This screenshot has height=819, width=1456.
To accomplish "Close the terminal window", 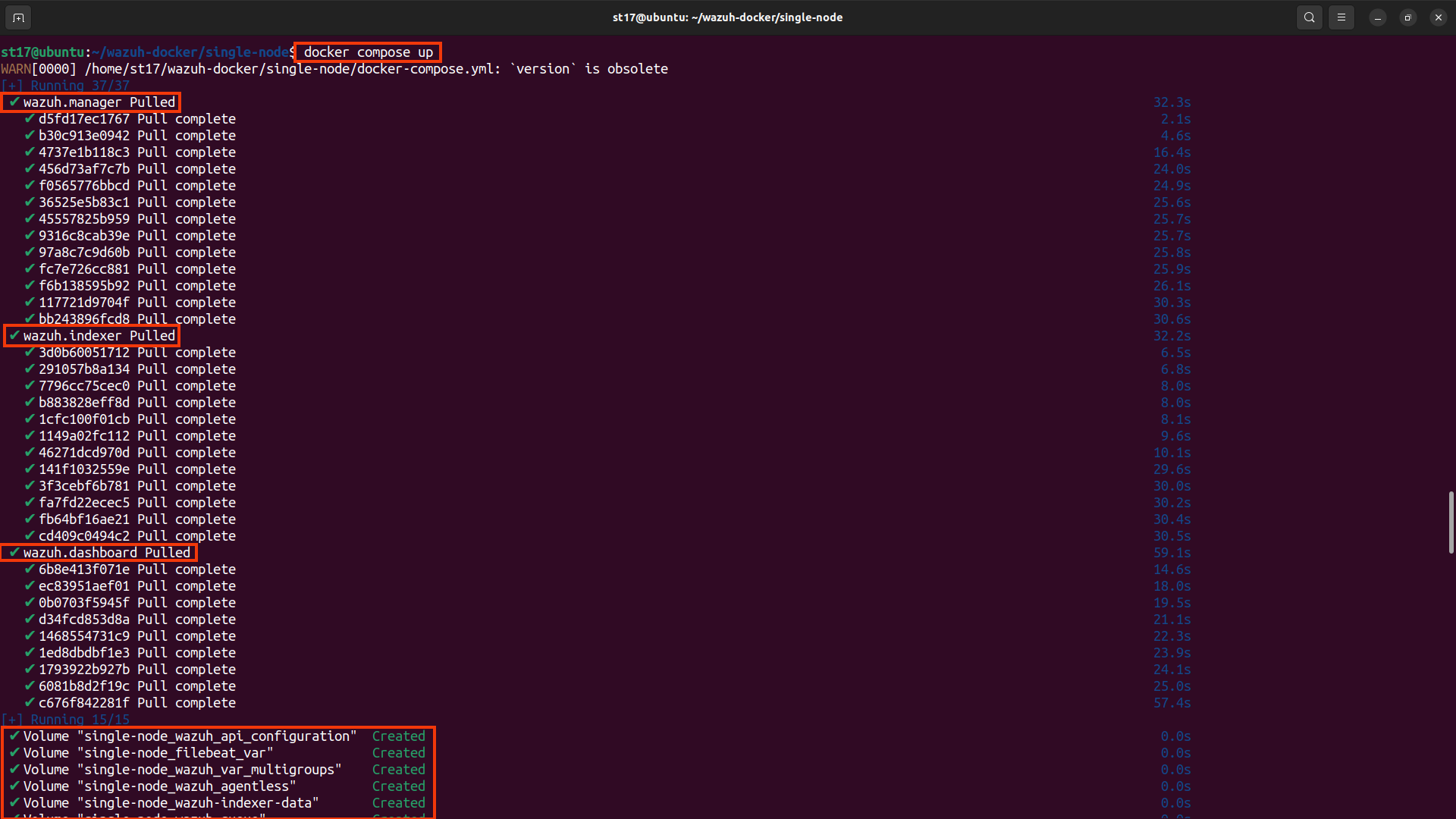I will 1439,17.
